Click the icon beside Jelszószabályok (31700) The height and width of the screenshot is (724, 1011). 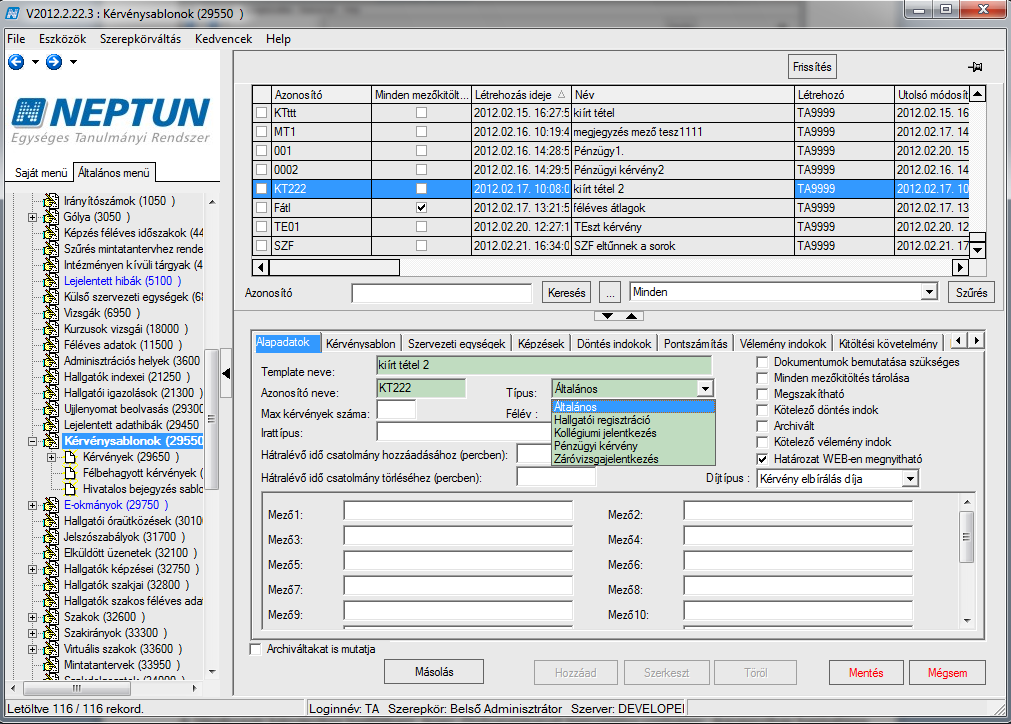pos(51,538)
